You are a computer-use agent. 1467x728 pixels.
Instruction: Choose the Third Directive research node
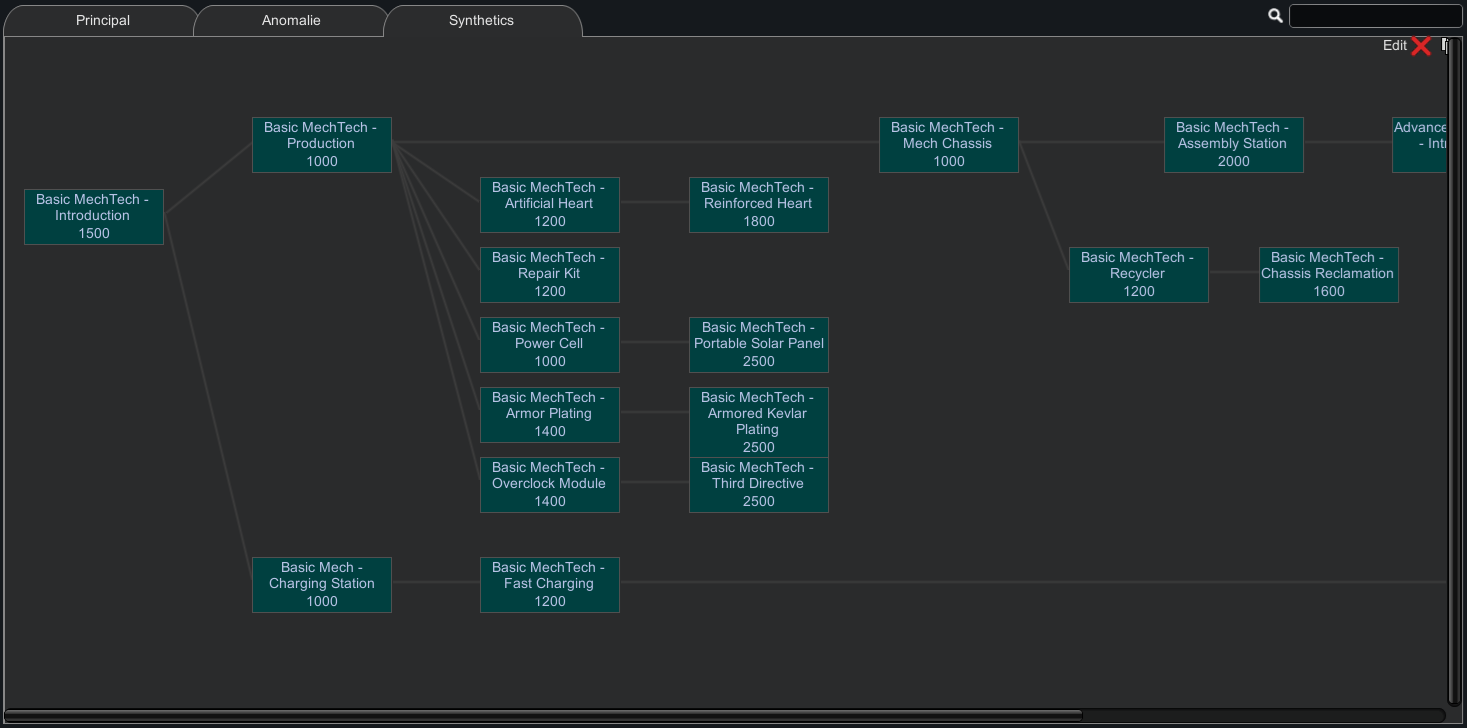(x=759, y=485)
